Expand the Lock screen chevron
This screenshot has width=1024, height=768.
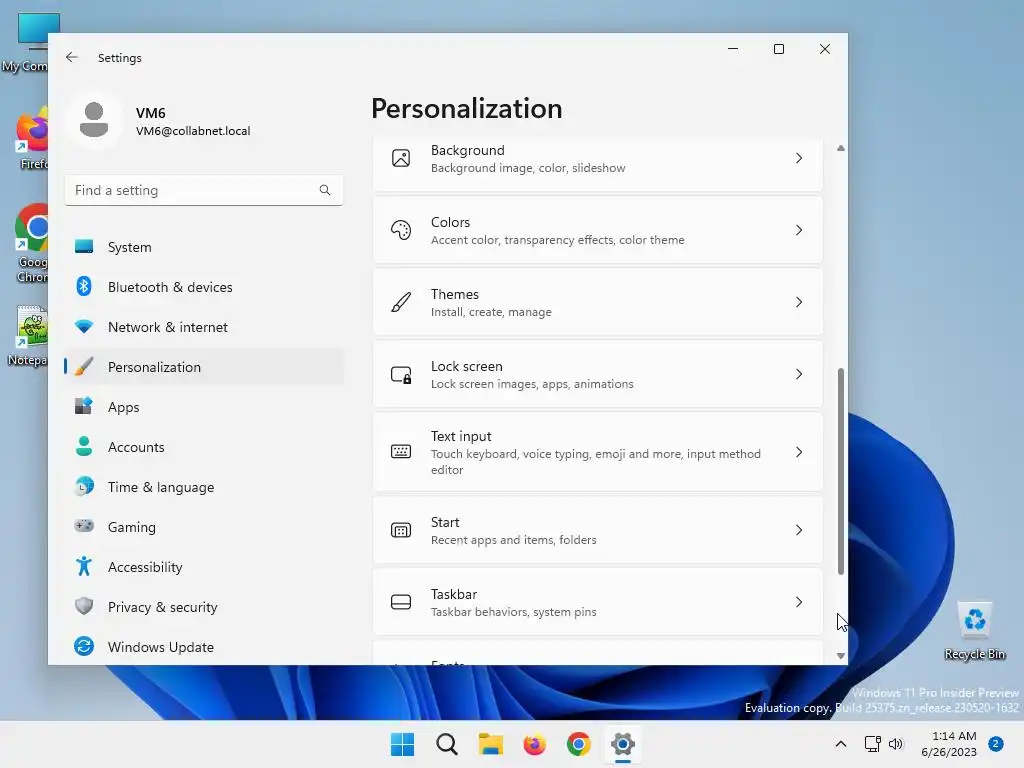coord(799,374)
